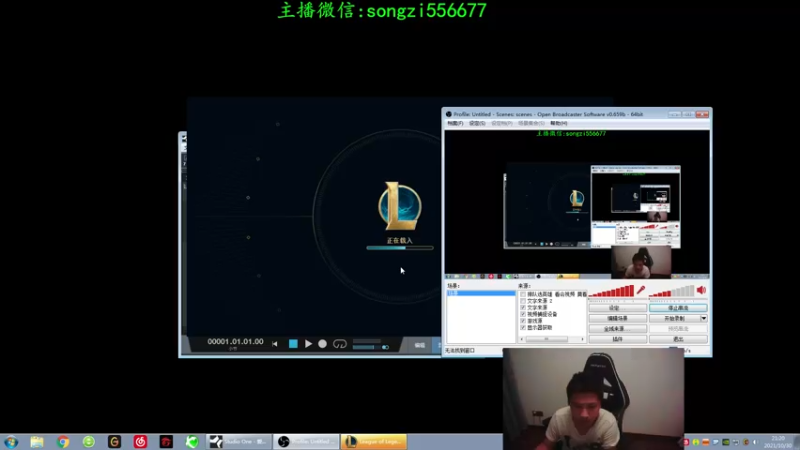The width and height of the screenshot is (800, 450).
Task: Toggle the 视频捕捉设备 source checkbox
Action: tap(523, 314)
